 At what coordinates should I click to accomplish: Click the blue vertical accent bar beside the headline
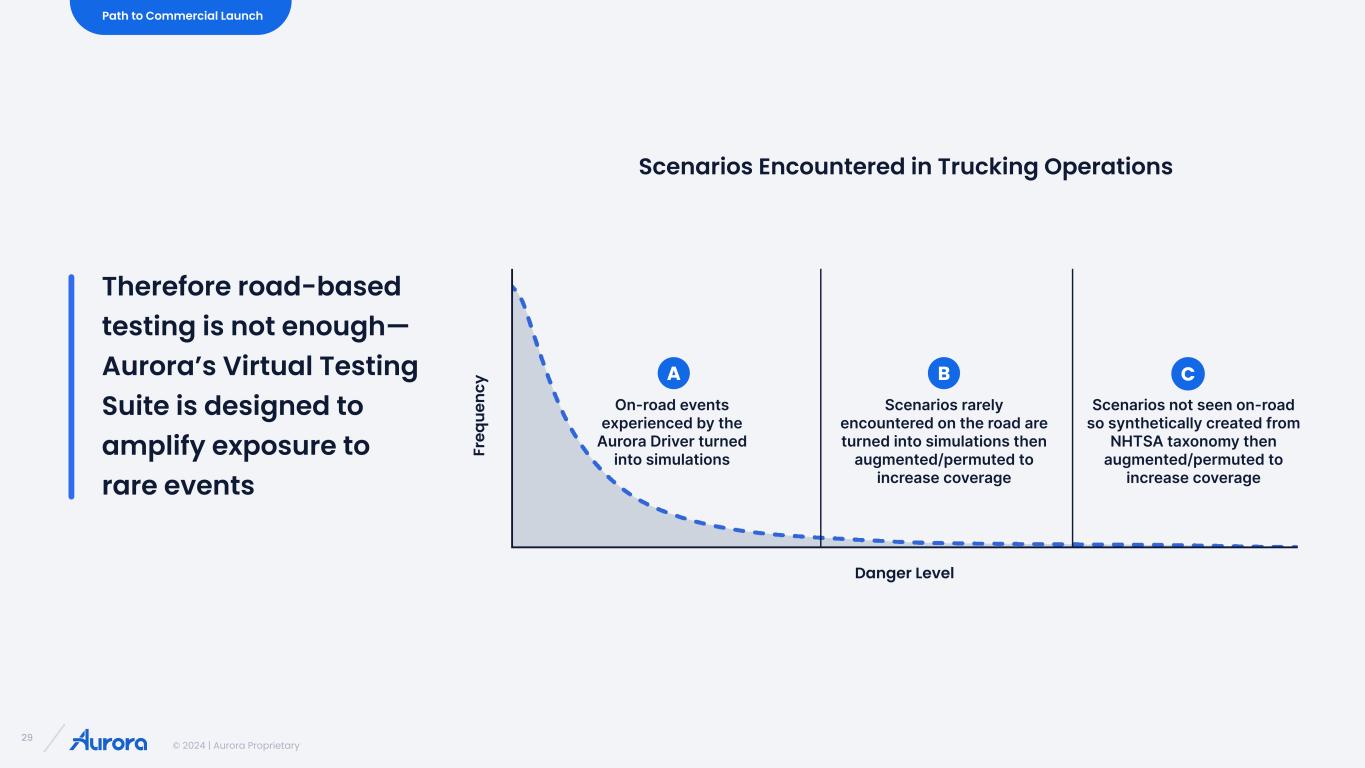(x=71, y=386)
